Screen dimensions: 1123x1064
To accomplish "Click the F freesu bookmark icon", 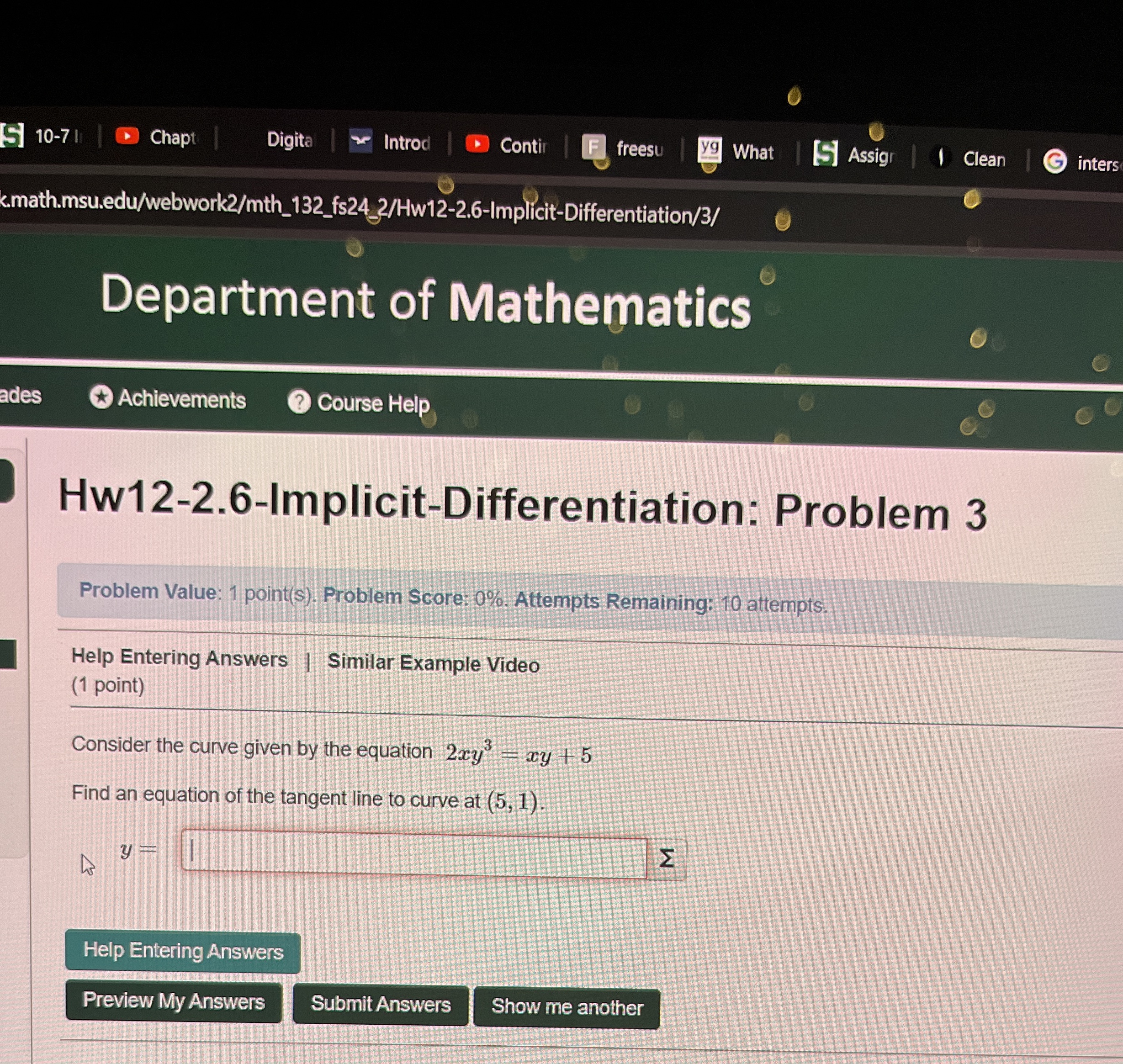I will coord(593,147).
